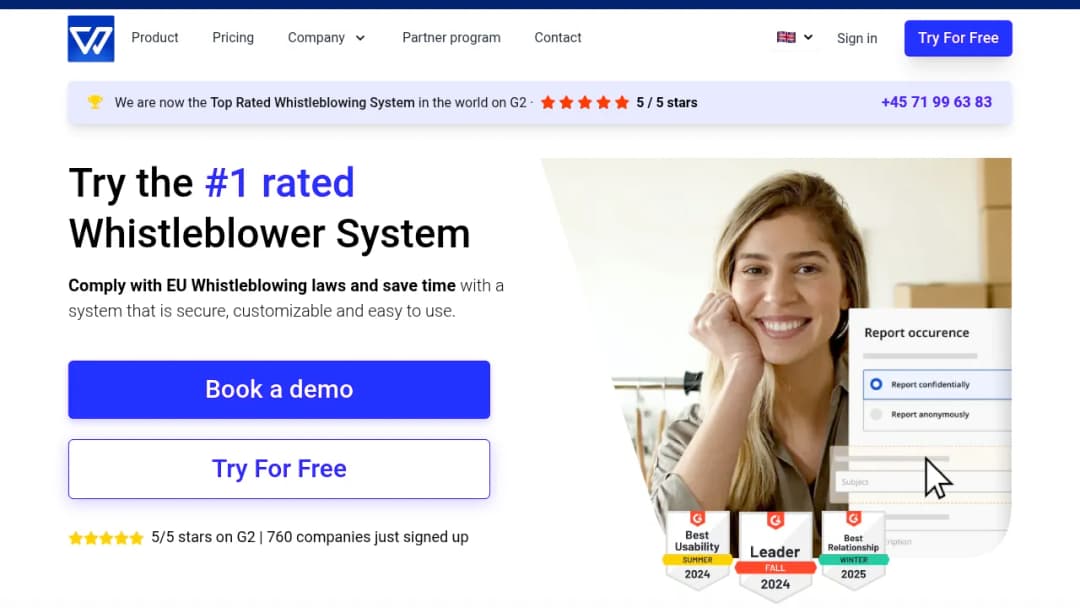Image resolution: width=1080 pixels, height=608 pixels.
Task: Click the Whistleblower Software logo
Action: (x=91, y=39)
